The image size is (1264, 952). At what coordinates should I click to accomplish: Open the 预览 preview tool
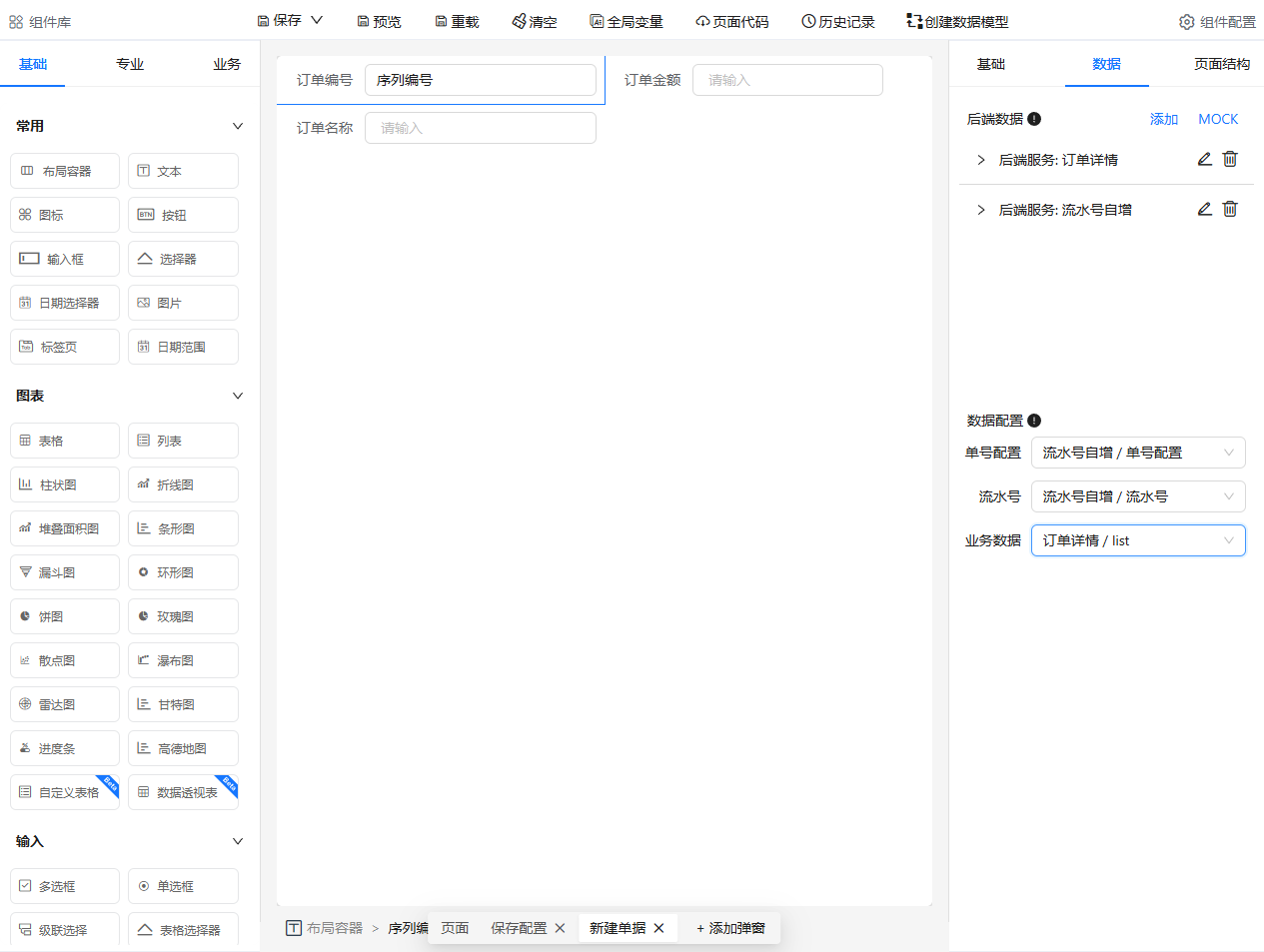pos(379,20)
